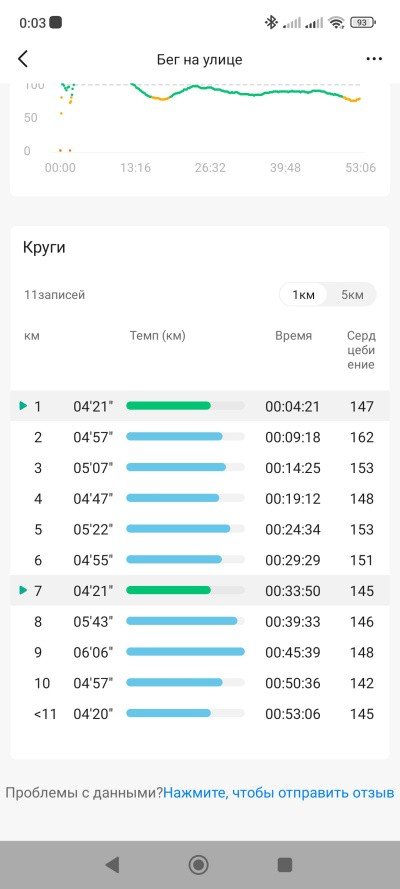Viewport: 400px width, 889px height.
Task: Tap the longest pace bar for lap 9
Action: tap(185, 652)
